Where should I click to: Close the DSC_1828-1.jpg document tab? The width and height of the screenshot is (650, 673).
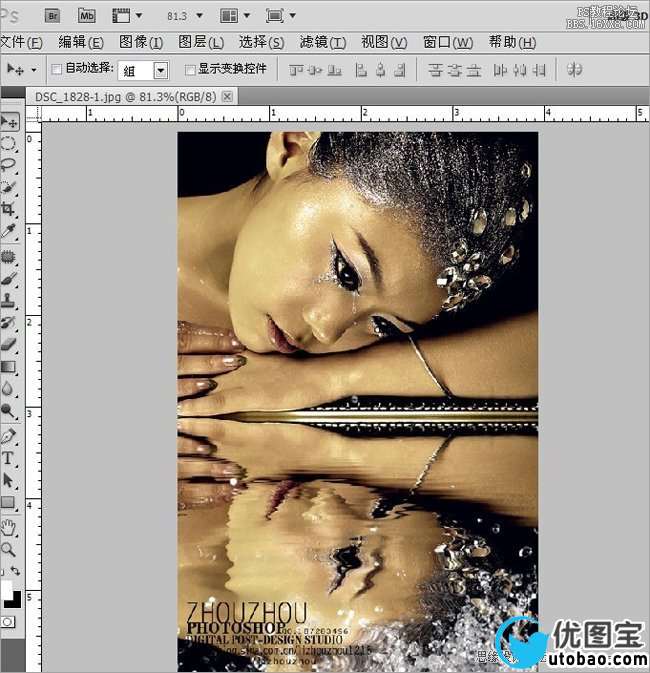pos(228,97)
